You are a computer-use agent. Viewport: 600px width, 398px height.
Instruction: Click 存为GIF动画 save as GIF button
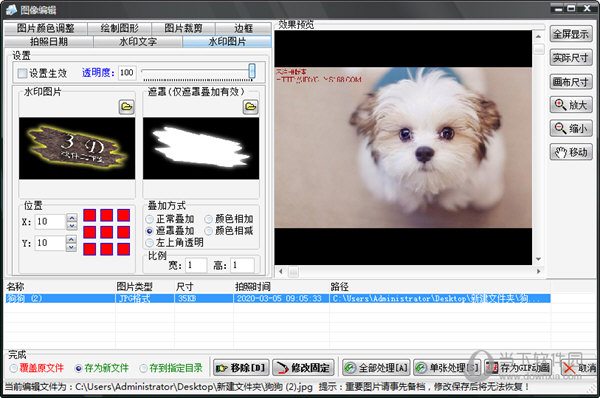(518, 368)
